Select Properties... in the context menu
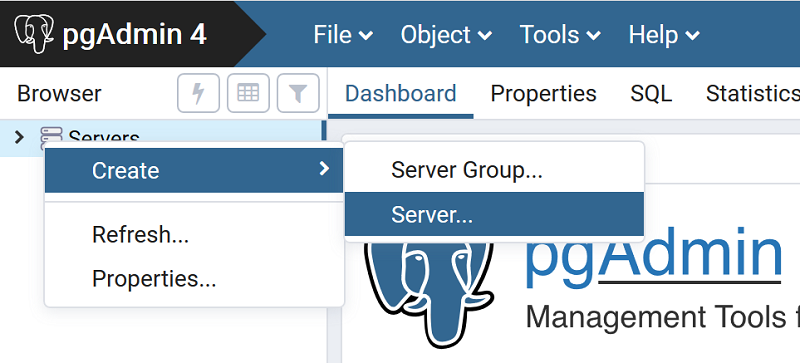800x363 pixels. pos(194,279)
